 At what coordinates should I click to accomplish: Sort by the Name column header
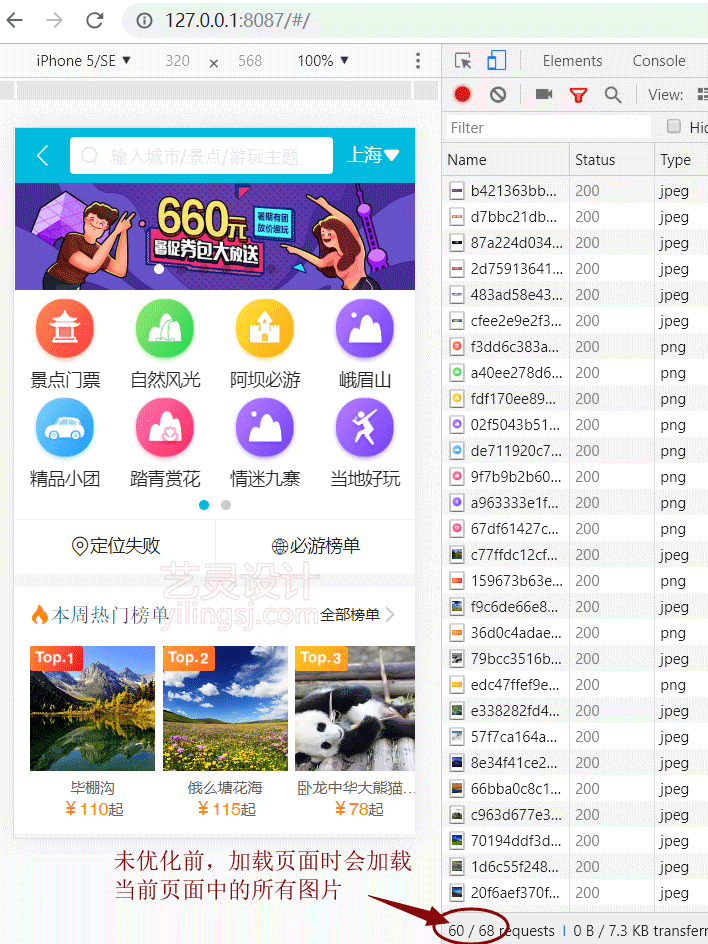(506, 160)
